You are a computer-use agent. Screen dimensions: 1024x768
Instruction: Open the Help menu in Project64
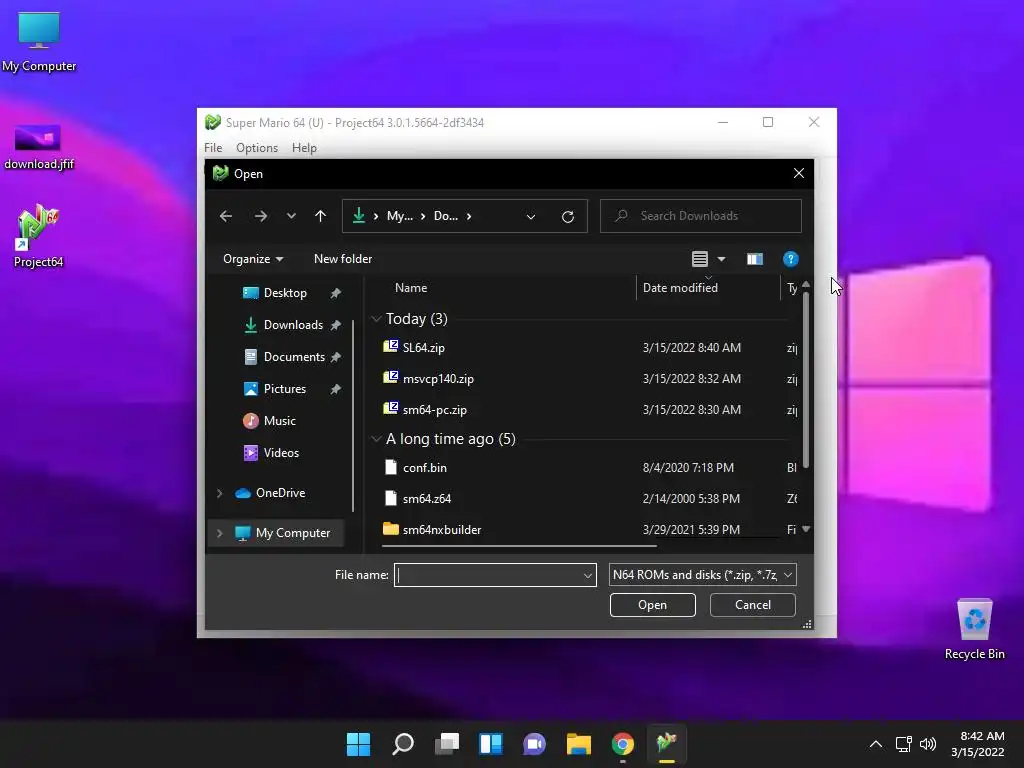click(x=304, y=148)
